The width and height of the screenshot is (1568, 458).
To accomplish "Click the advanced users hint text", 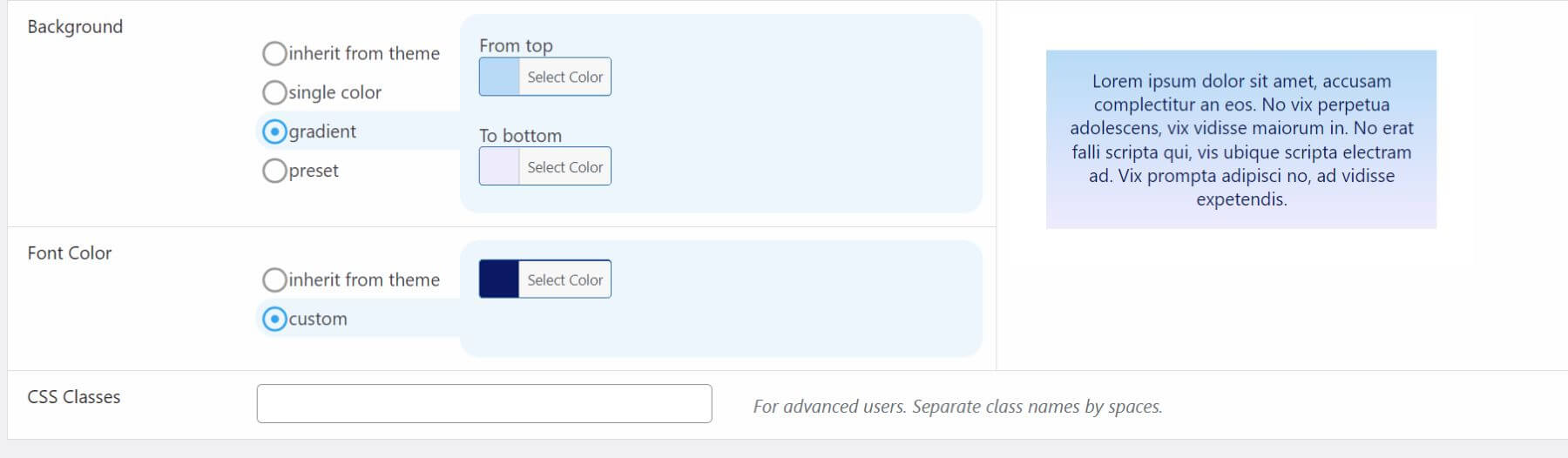I will (957, 407).
